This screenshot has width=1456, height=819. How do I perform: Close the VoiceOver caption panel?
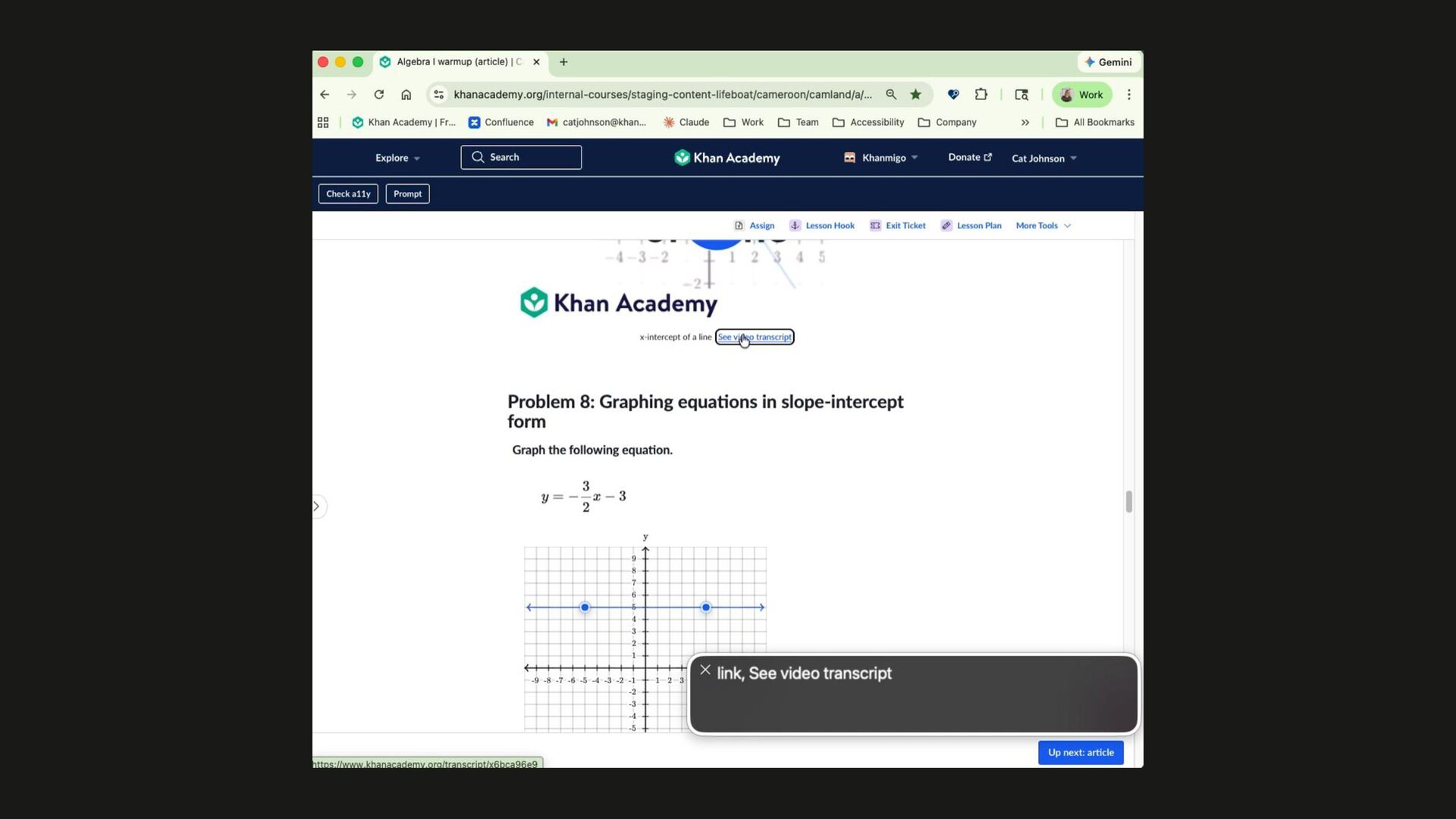[x=705, y=670]
